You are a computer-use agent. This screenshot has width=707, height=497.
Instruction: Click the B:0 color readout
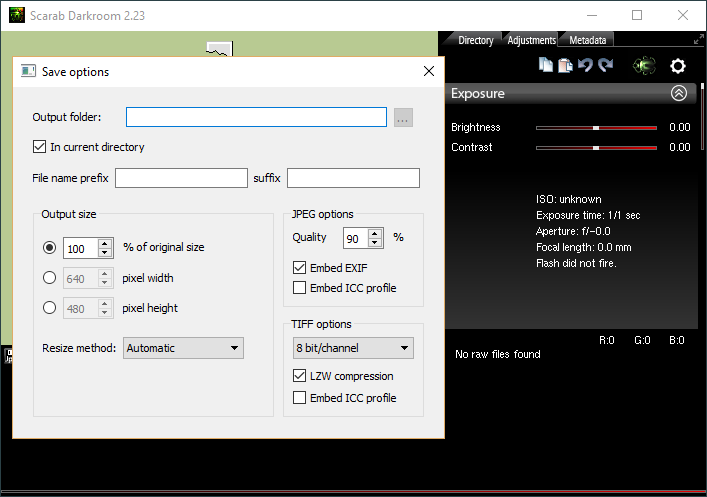pyautogui.click(x=676, y=340)
